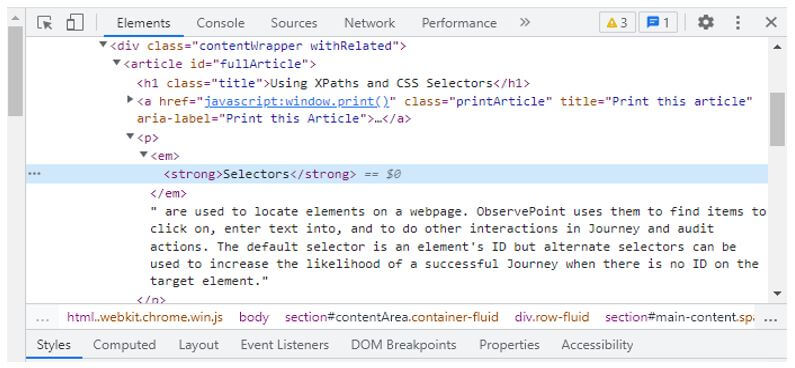Click the title="Print this article" attribute text
The height and width of the screenshot is (368, 795).
pyautogui.click(x=656, y=101)
